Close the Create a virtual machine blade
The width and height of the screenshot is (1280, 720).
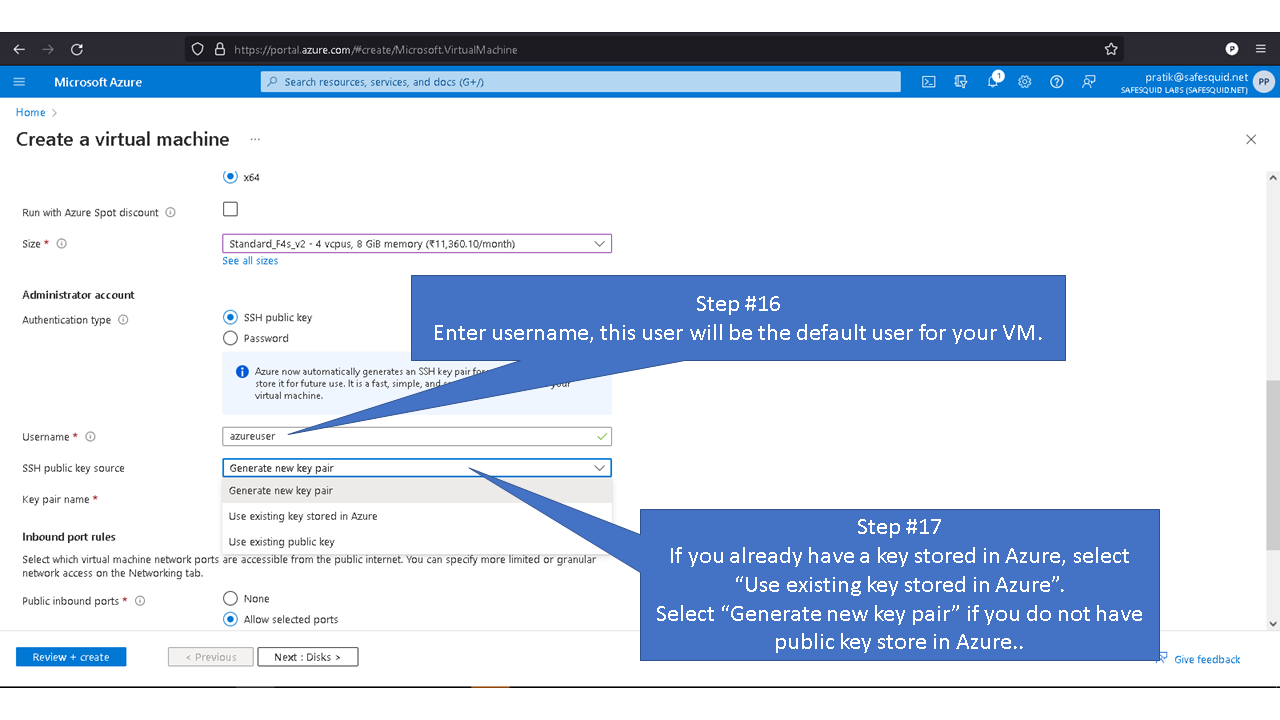tap(1251, 139)
